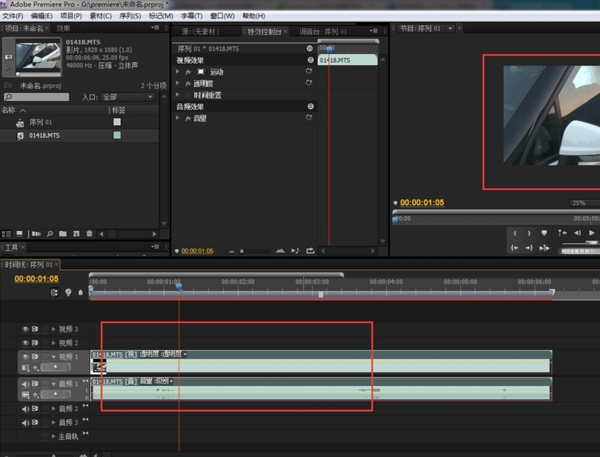Click the Set Out Point button in program monitor
The image size is (600, 457).
(529, 233)
